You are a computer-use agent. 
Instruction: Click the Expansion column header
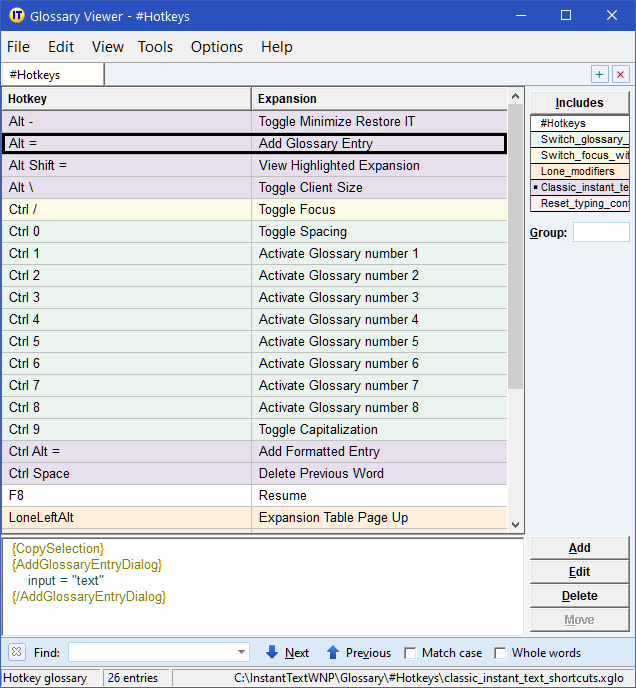tap(380, 99)
